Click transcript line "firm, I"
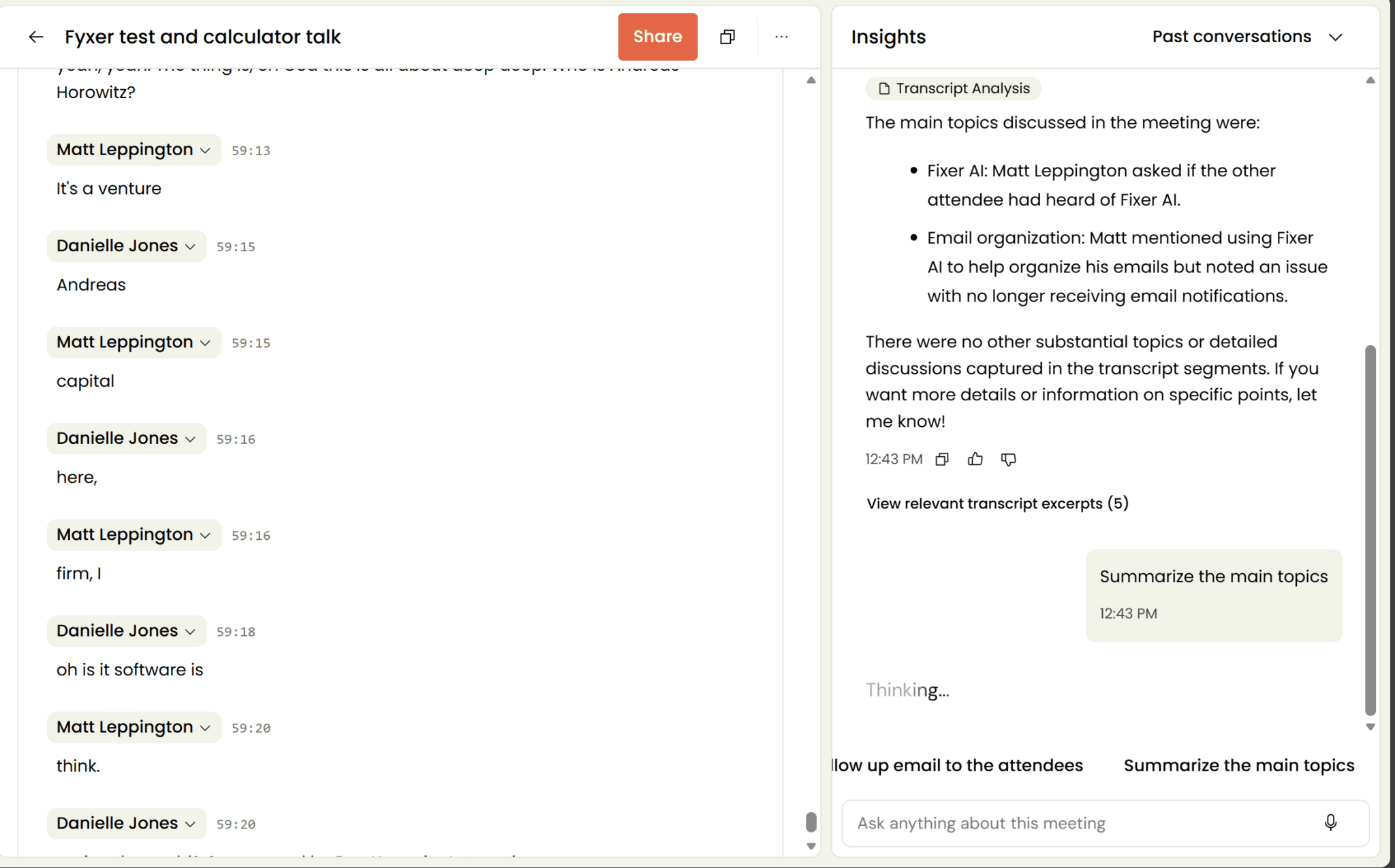 coord(79,573)
